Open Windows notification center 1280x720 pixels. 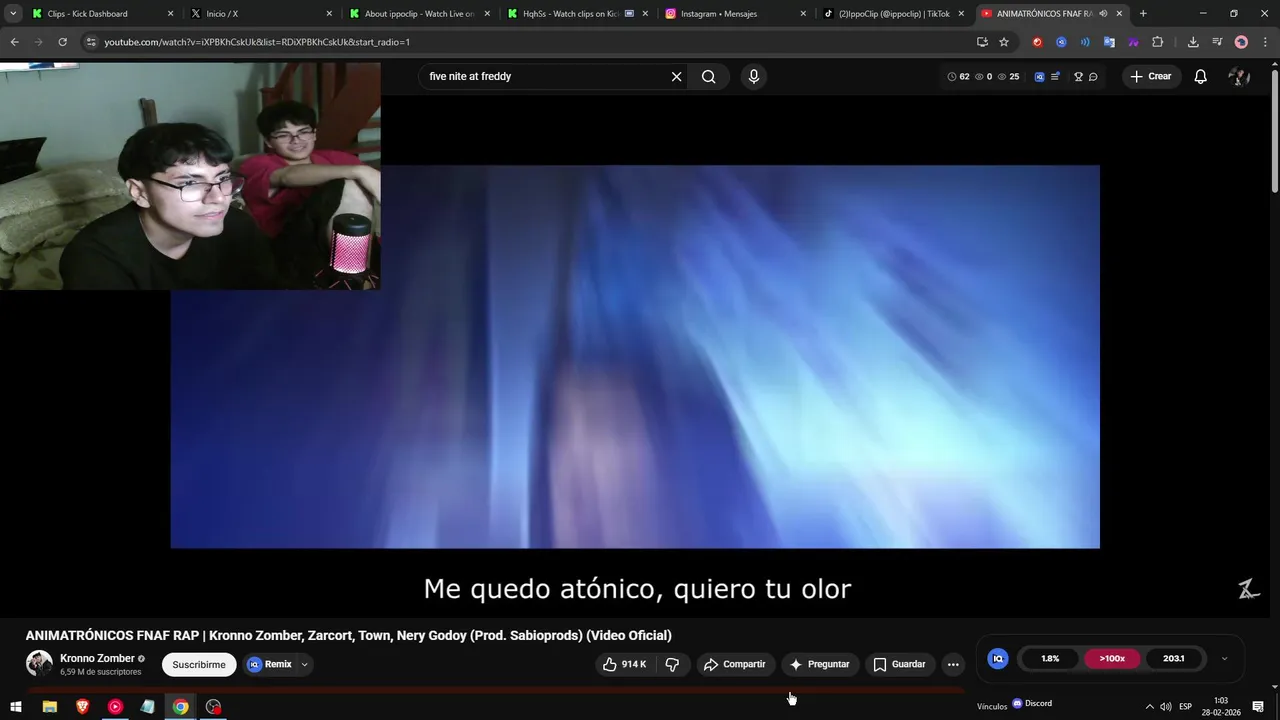[x=1258, y=707]
